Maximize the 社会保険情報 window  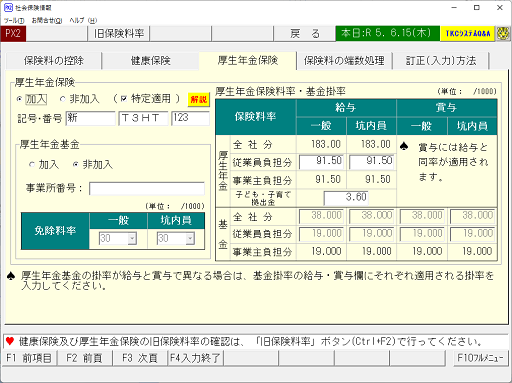[477, 8]
